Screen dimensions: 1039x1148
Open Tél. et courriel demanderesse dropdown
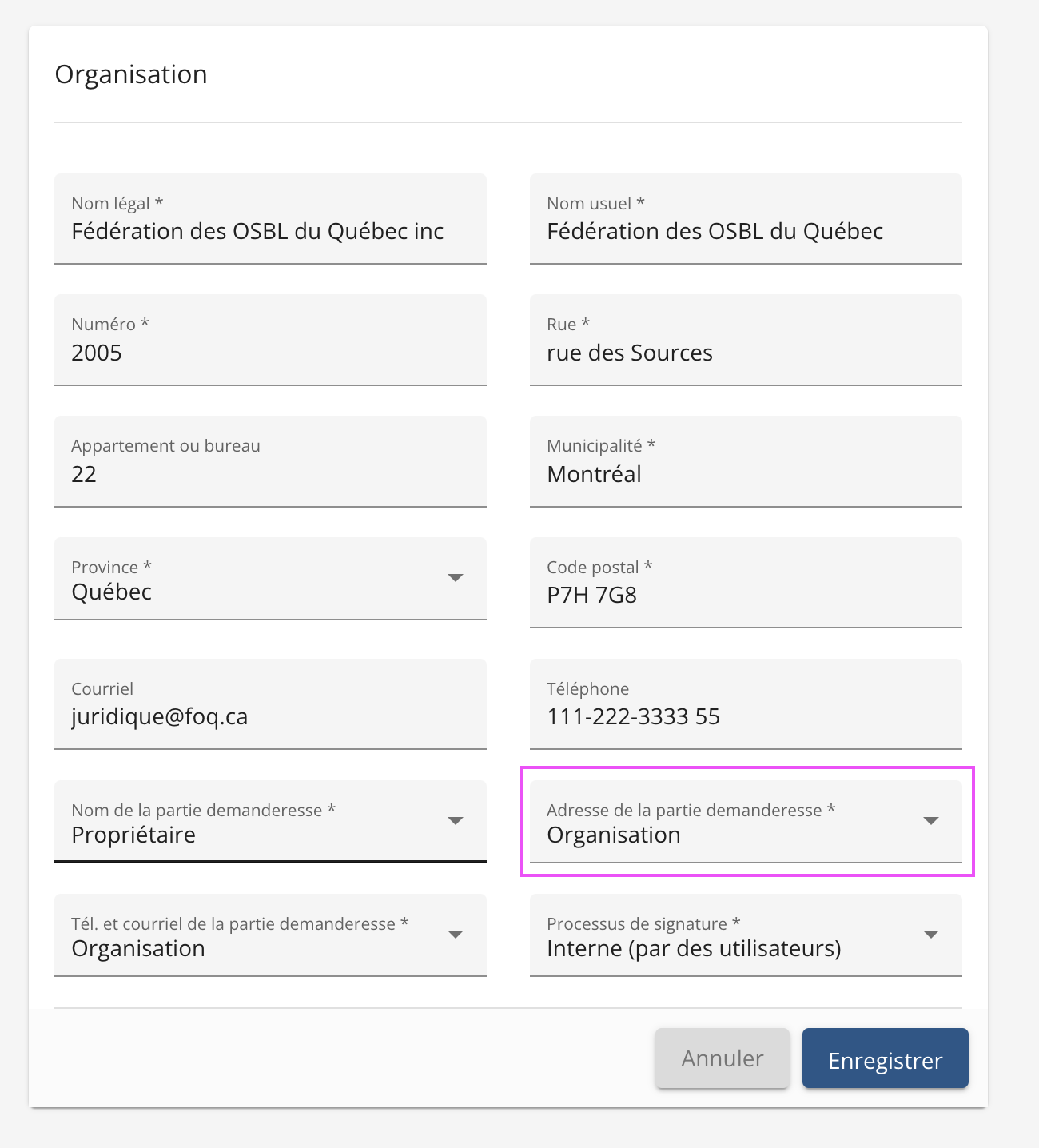(x=256, y=947)
